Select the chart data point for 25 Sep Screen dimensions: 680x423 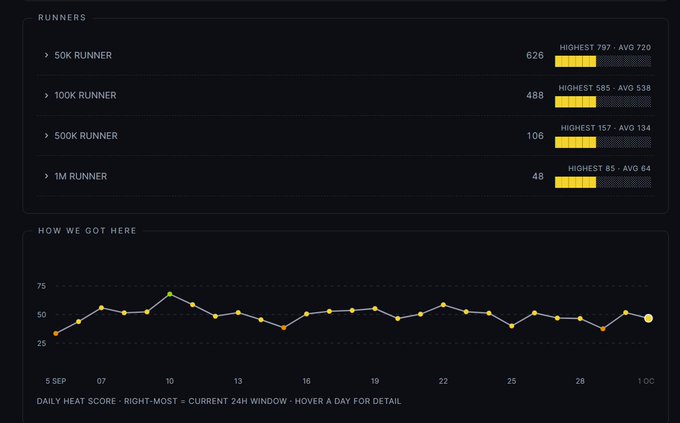(512, 326)
